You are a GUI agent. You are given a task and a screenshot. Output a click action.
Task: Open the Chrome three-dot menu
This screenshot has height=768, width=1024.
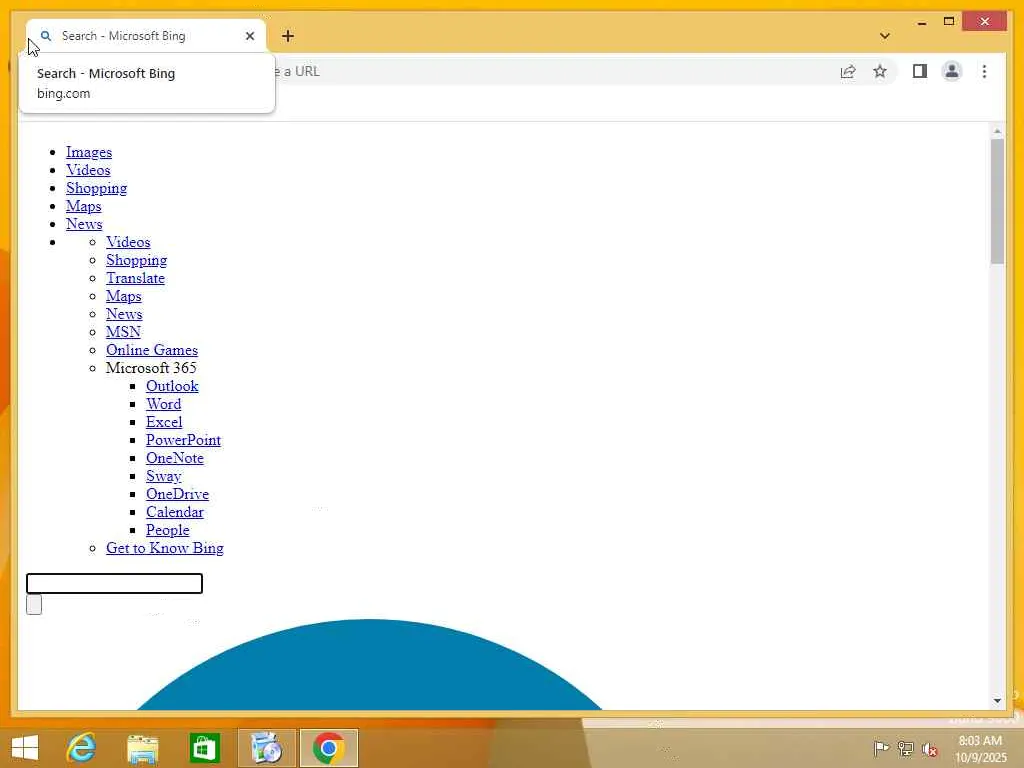click(x=984, y=71)
